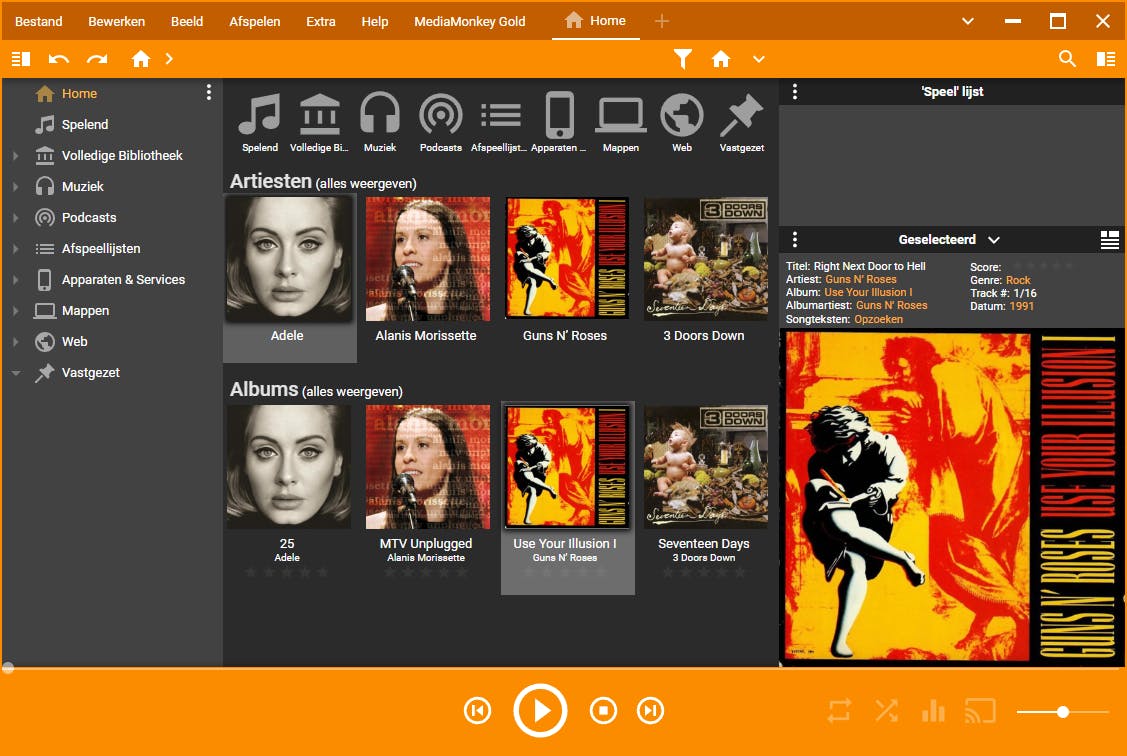Viewport: 1127px width, 756px height.
Task: Open the Afspeellijsten tile
Action: [x=500, y=123]
